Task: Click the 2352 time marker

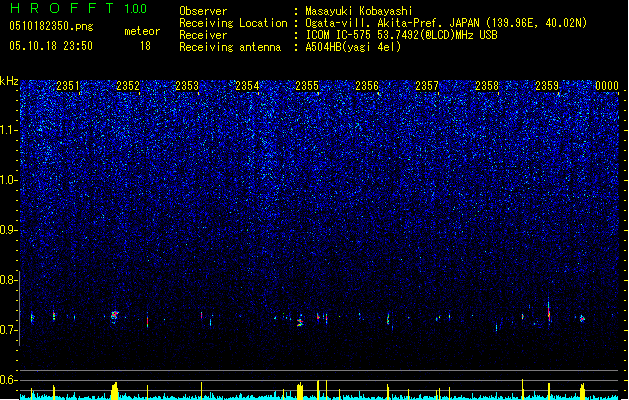Action: 128,86
